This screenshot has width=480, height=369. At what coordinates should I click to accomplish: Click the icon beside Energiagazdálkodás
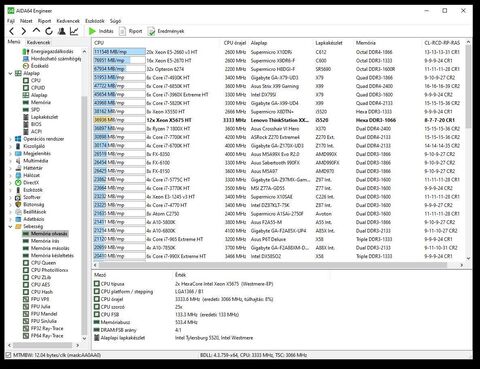26,52
